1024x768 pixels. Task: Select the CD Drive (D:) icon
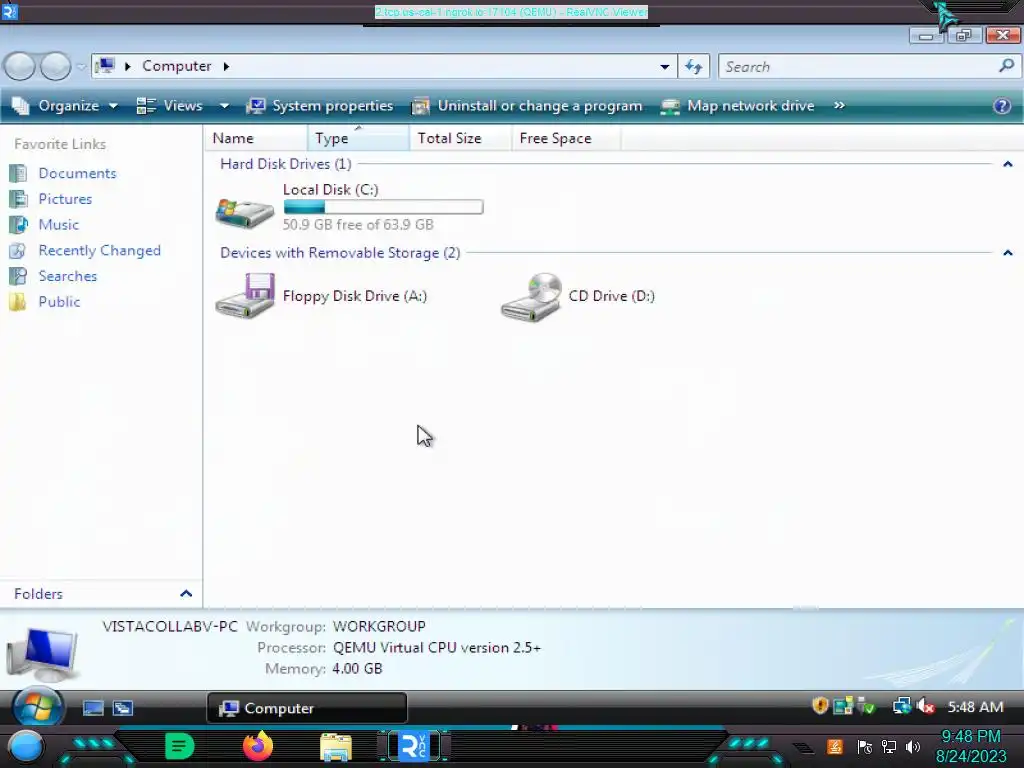[531, 297]
